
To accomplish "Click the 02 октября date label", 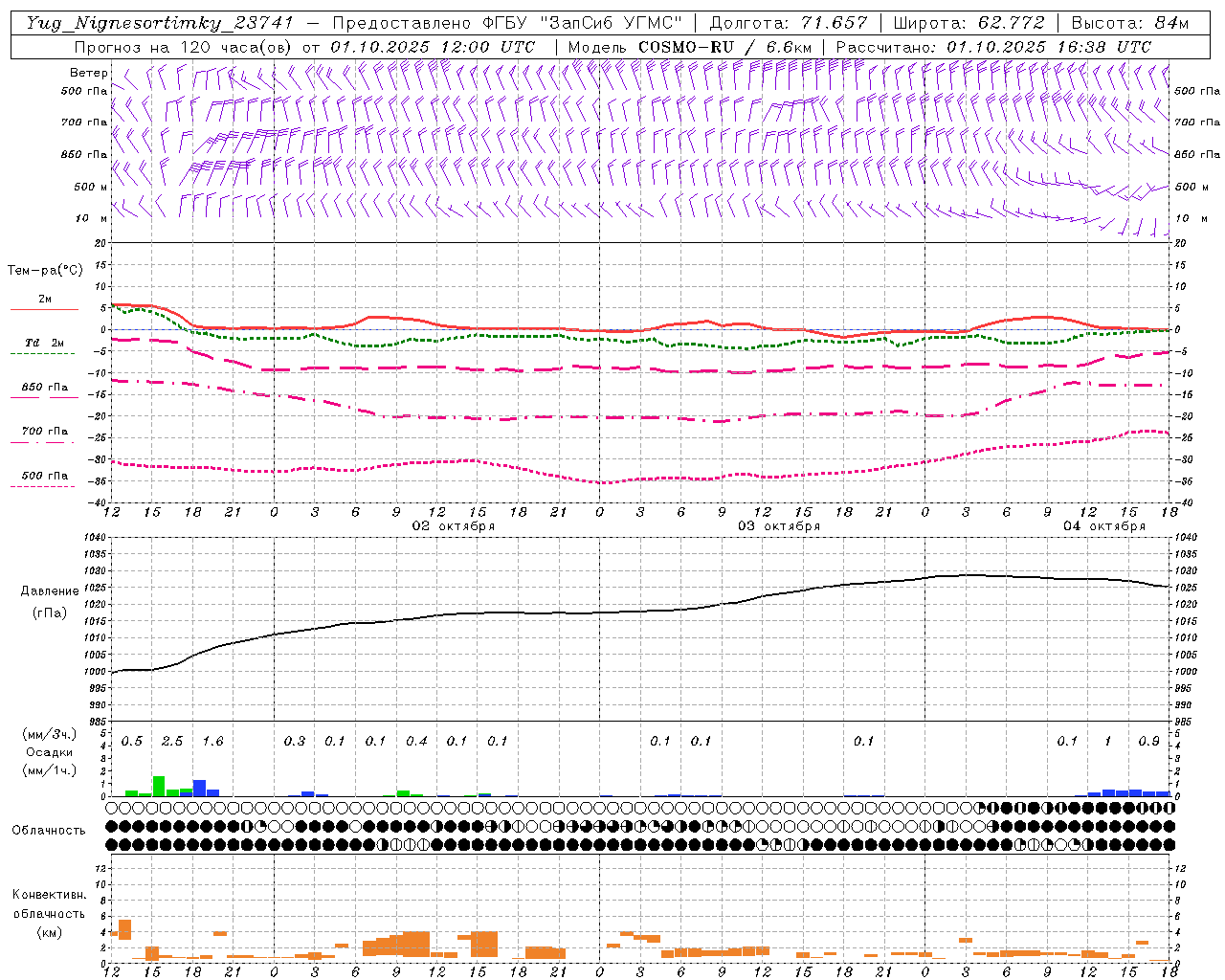I will point(454,526).
